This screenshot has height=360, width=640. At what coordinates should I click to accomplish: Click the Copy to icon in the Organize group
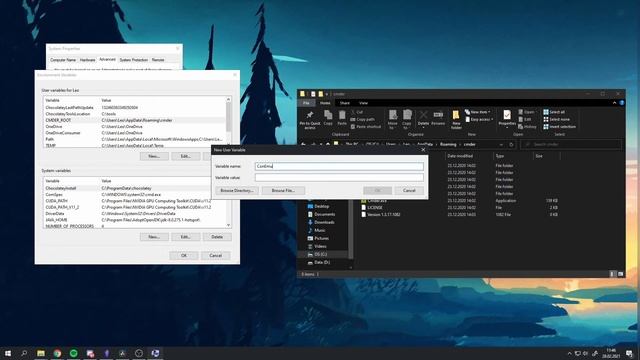click(x=407, y=119)
